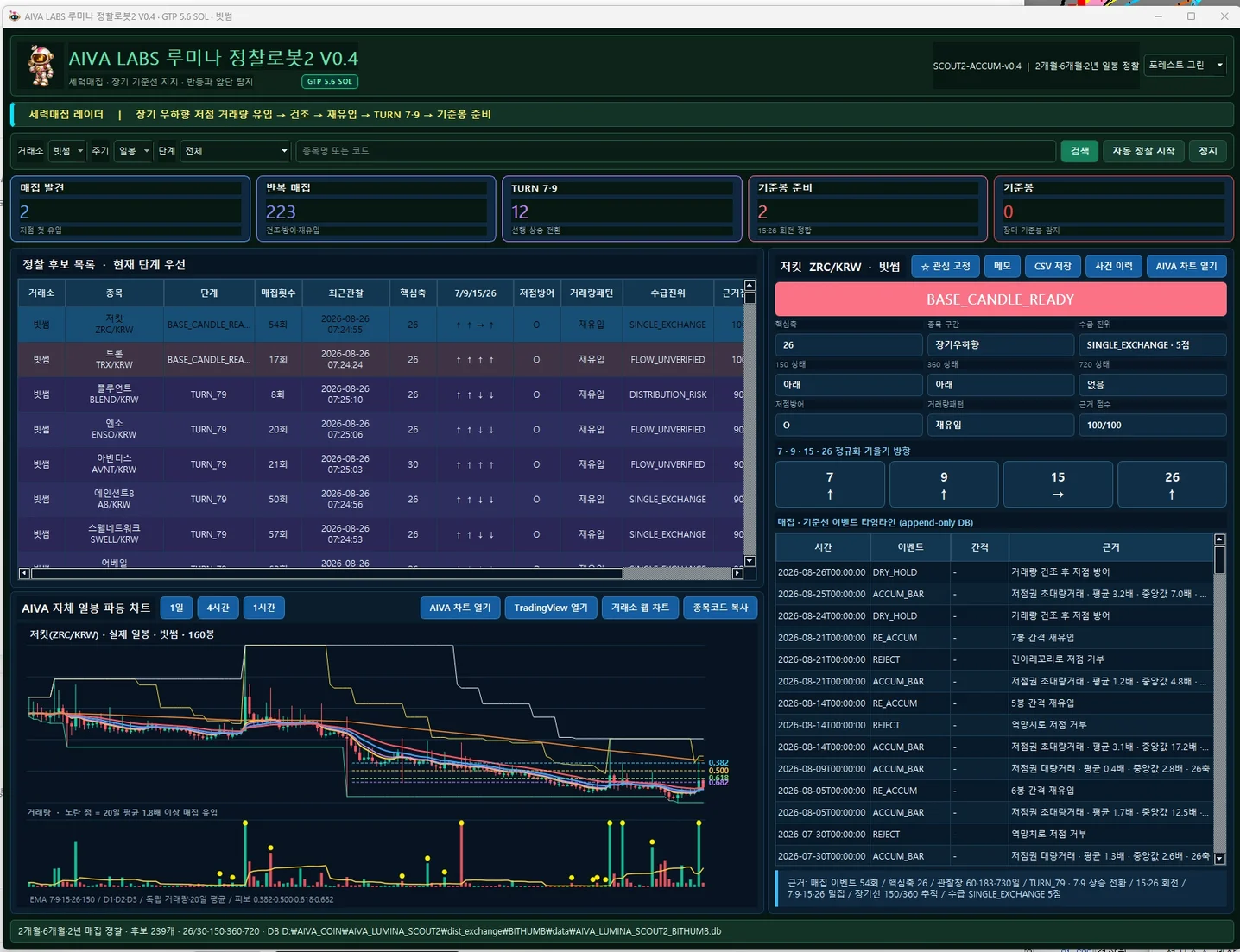Image resolution: width=1240 pixels, height=952 pixels.
Task: Select the 아반티스 AVNT/KRW row
Action: [380, 464]
